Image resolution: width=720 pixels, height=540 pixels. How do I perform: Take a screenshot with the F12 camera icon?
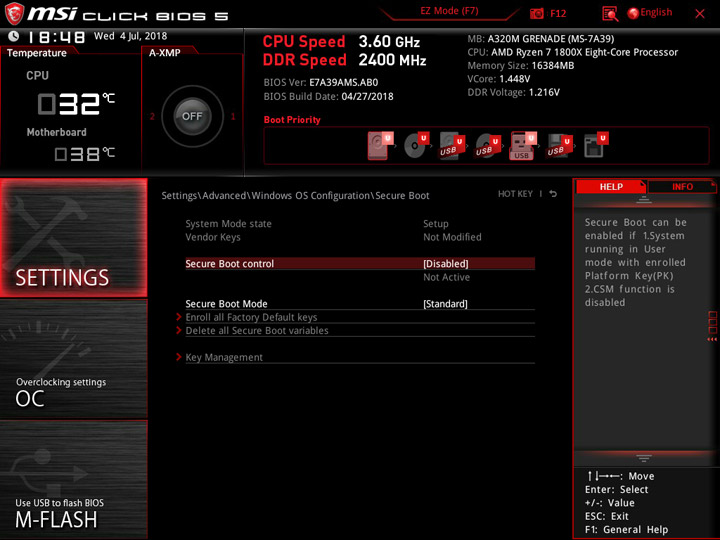tap(536, 13)
